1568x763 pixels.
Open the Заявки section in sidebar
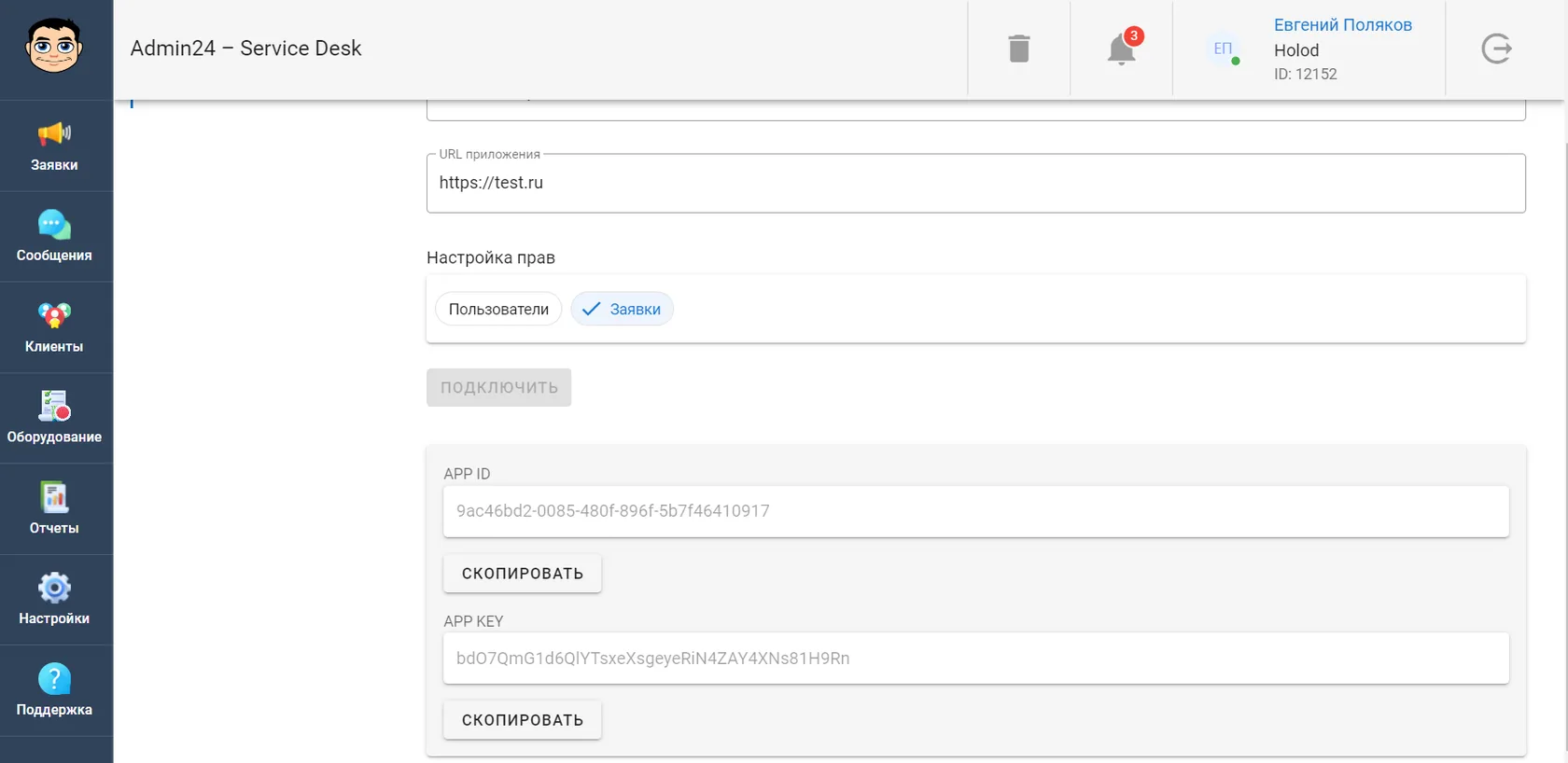point(54,146)
